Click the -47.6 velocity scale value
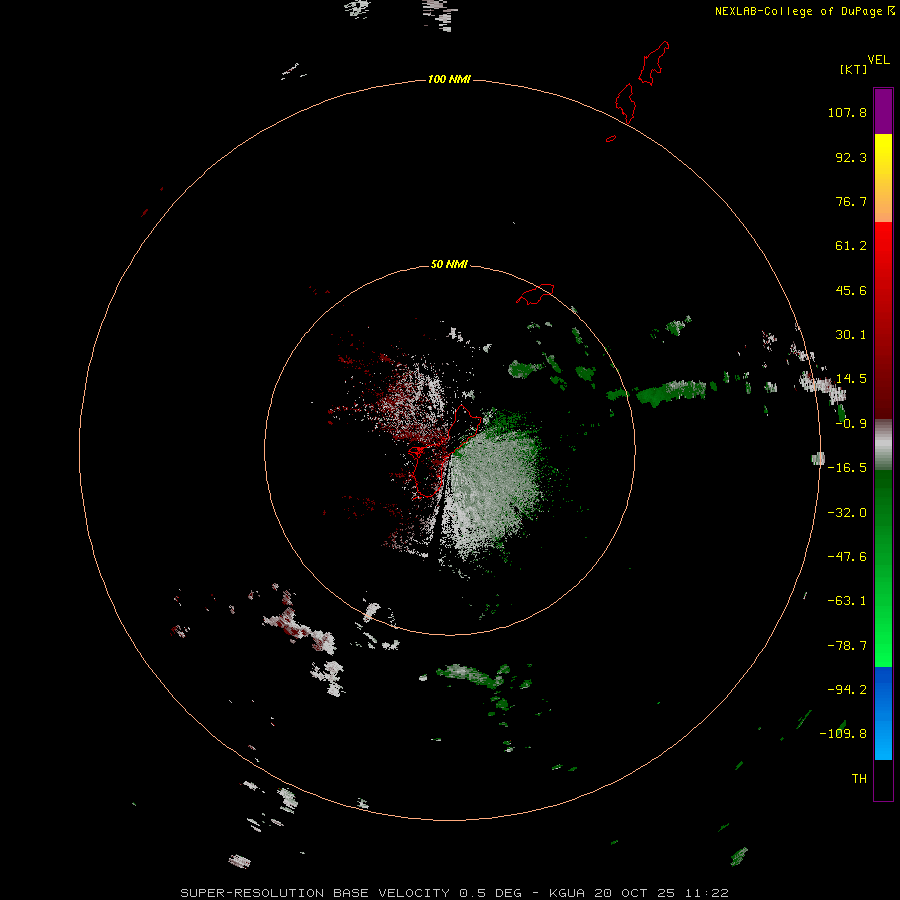The width and height of the screenshot is (900, 900). [x=847, y=557]
